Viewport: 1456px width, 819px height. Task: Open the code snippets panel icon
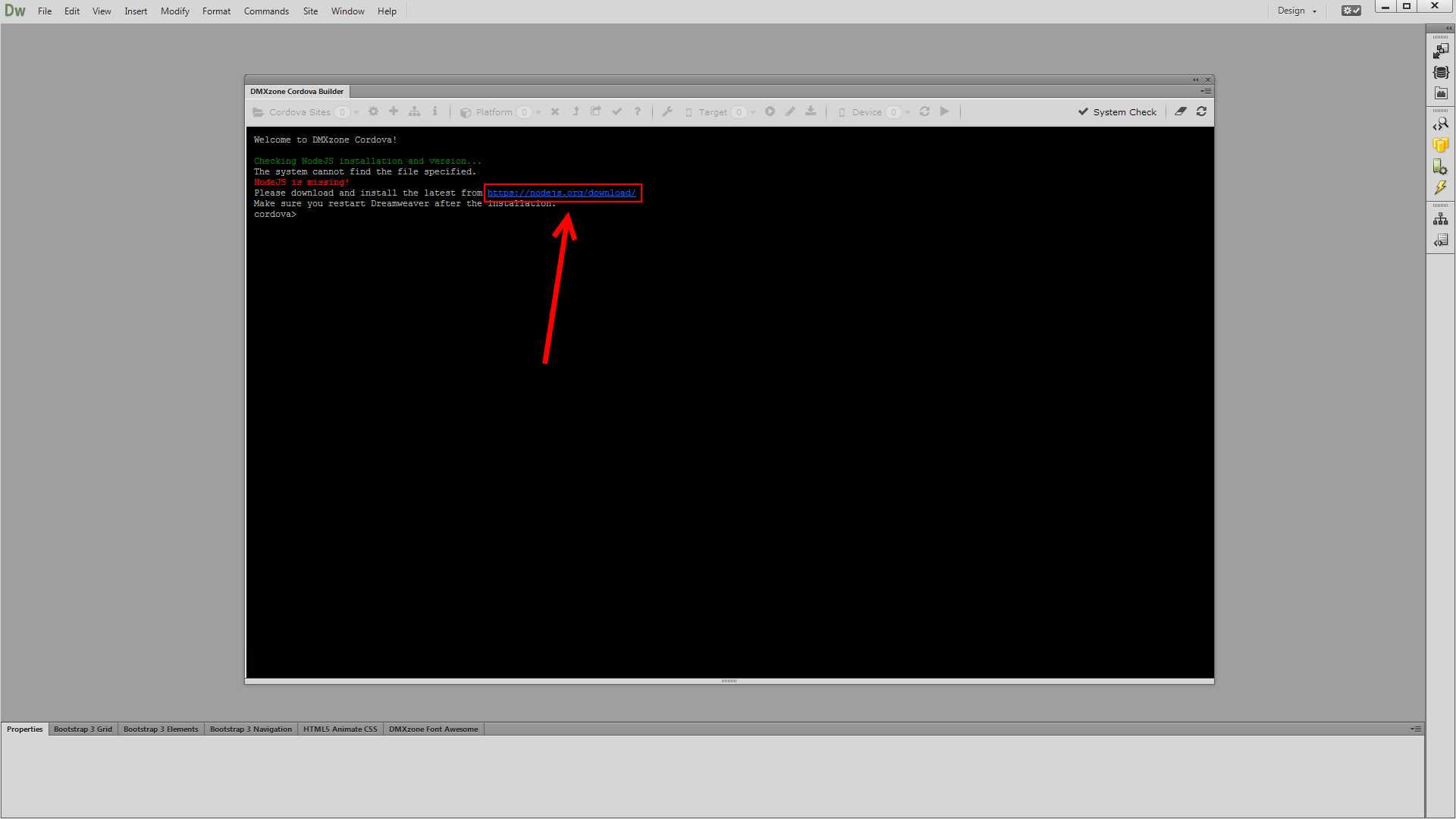pyautogui.click(x=1441, y=240)
